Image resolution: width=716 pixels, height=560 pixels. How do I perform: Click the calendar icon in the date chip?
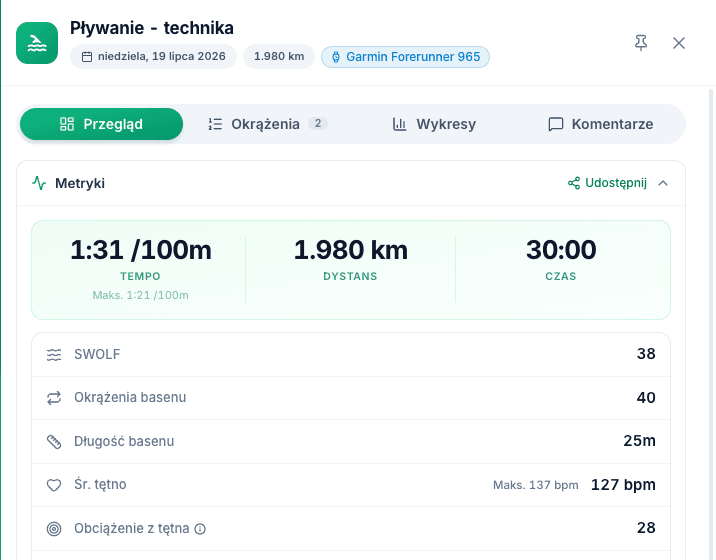pyautogui.click(x=87, y=57)
